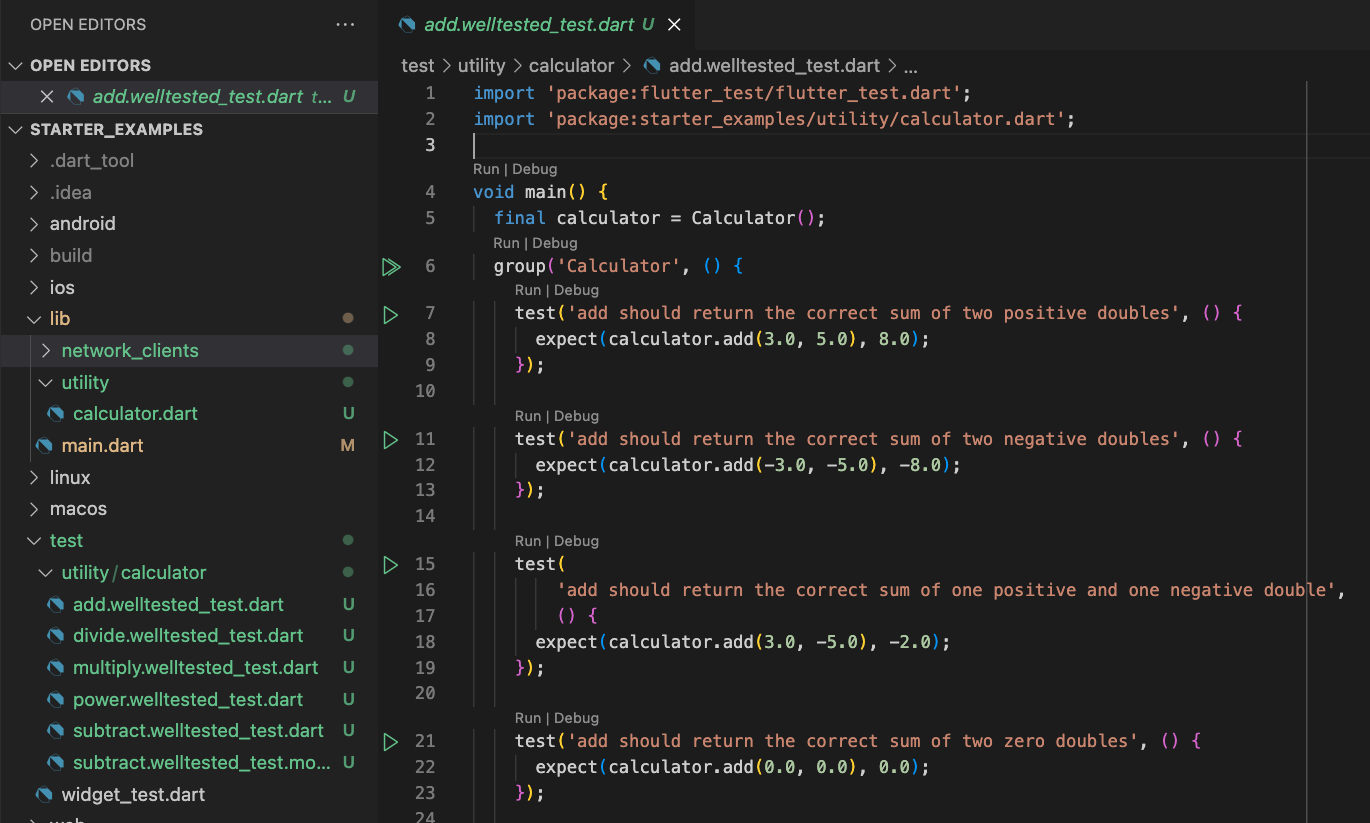Click Debug CodeLens above void main()
Screen dimensions: 1370x823
[535, 169]
